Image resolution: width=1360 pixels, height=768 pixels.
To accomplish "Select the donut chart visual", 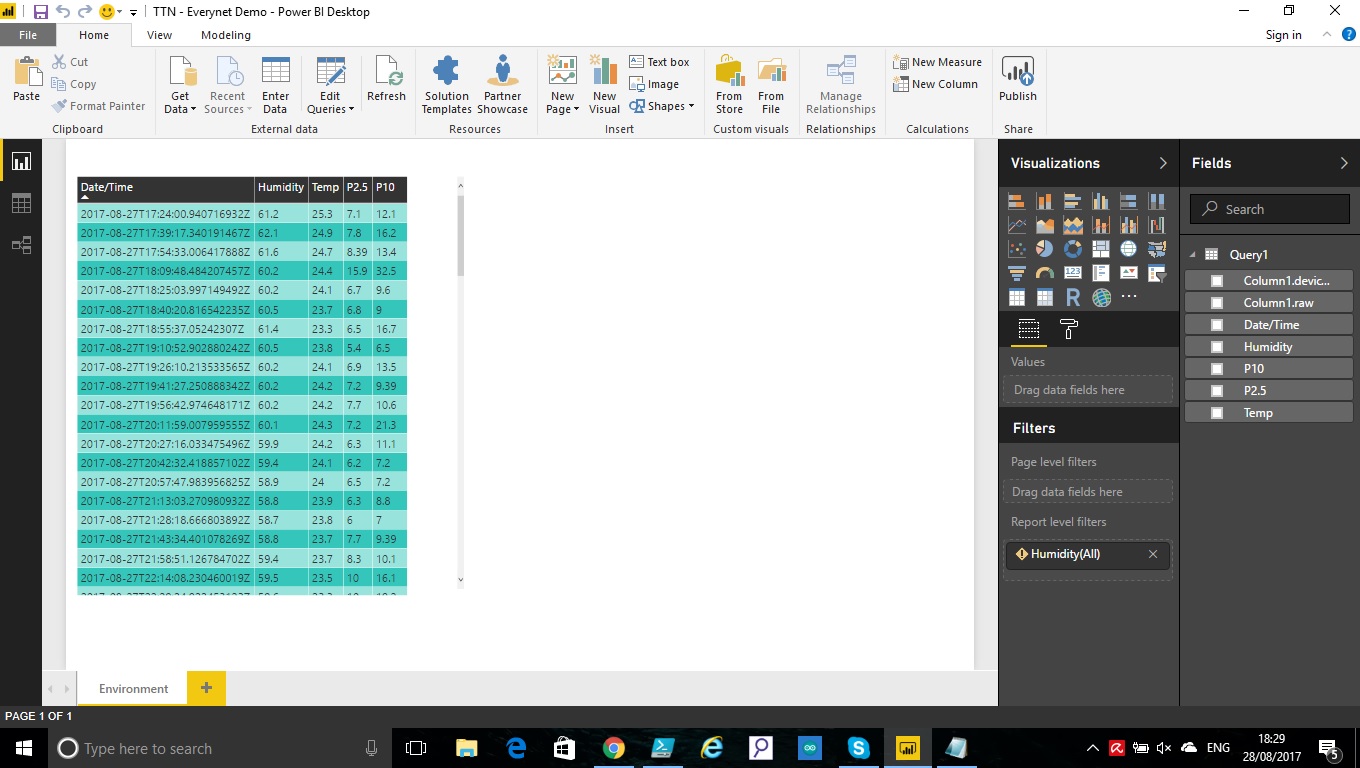I will pos(1073,249).
